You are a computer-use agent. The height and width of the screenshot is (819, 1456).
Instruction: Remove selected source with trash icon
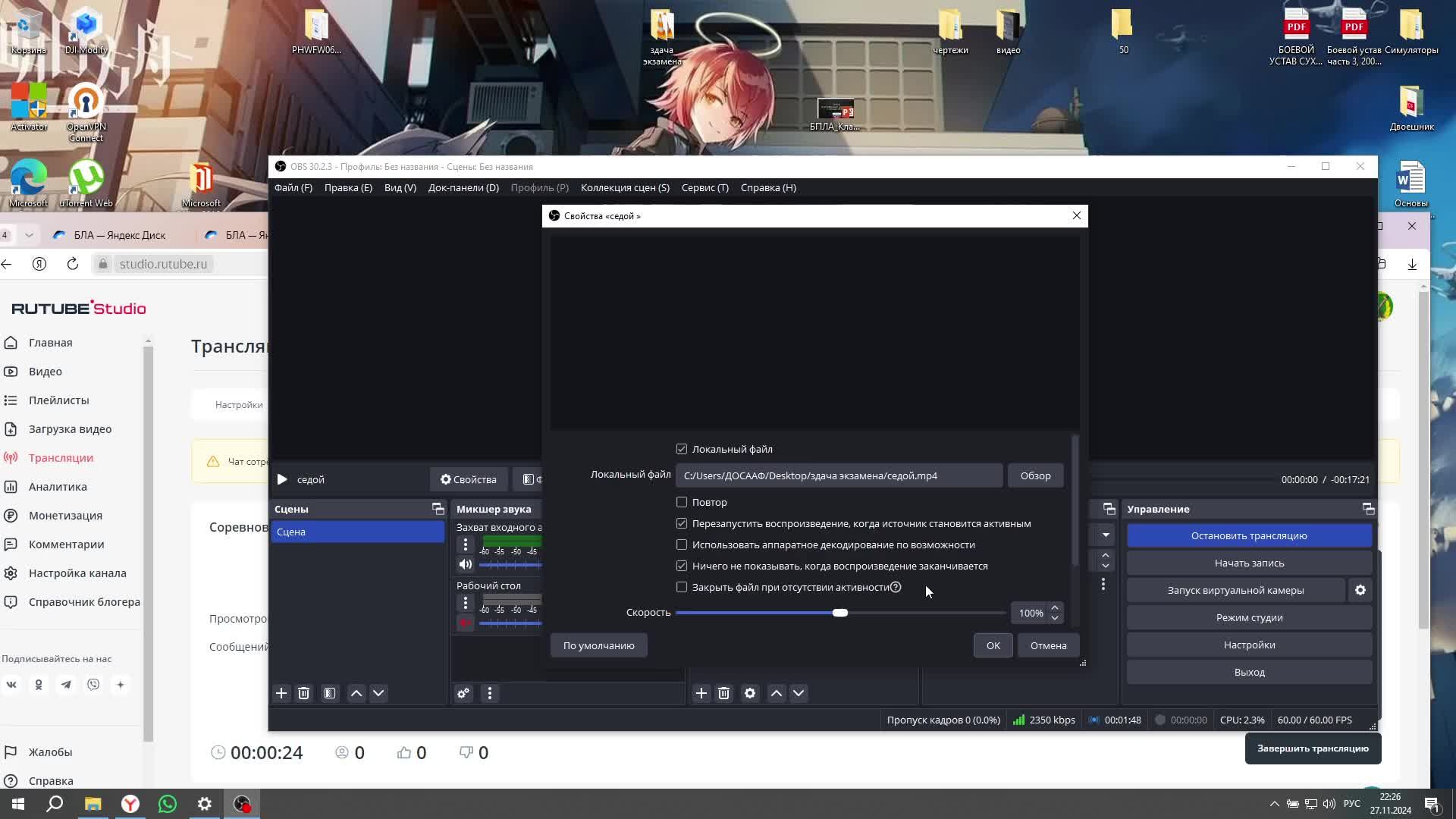pos(723,693)
